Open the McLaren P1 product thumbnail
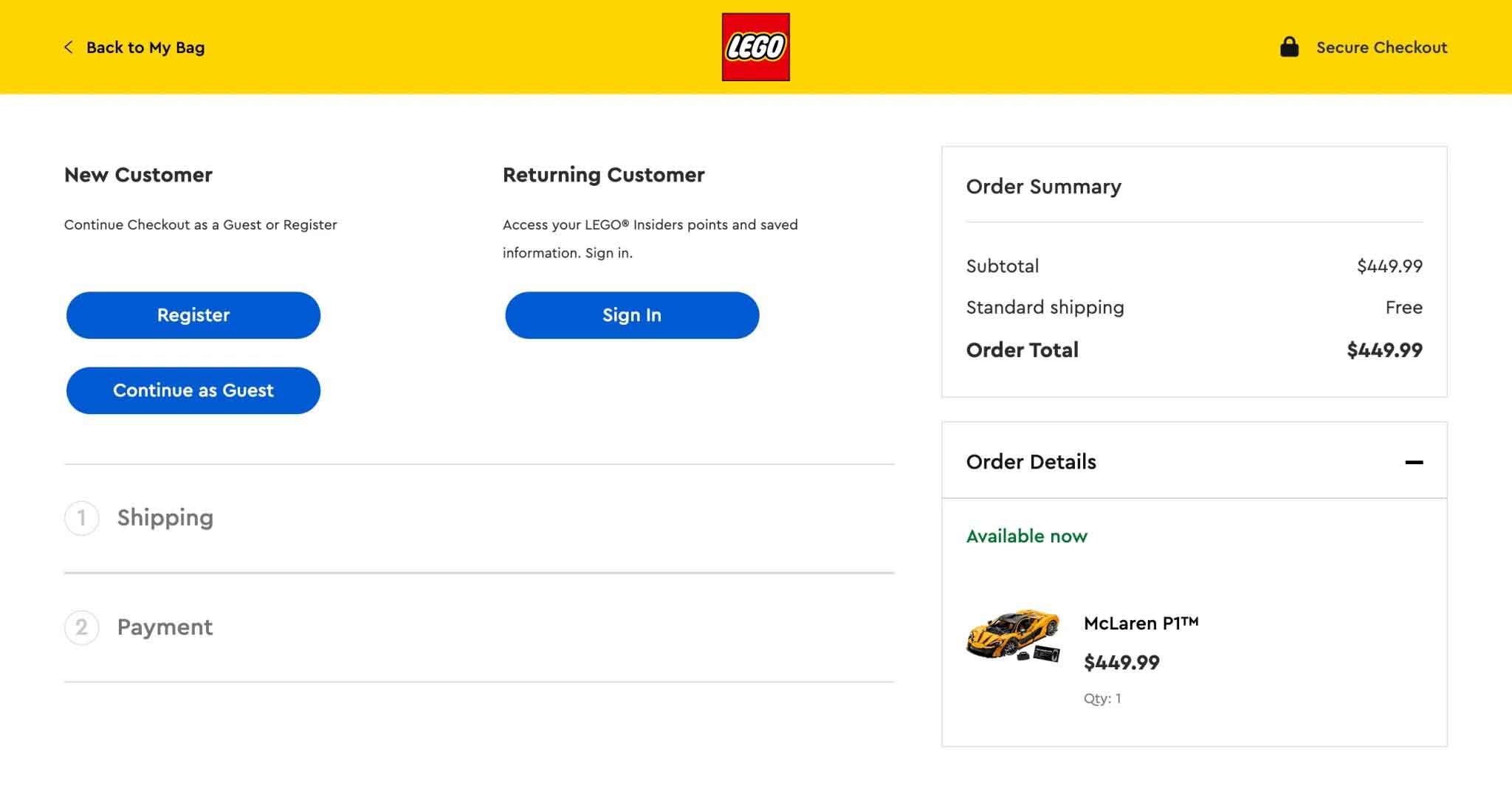The image size is (1512, 786). pos(1013,635)
